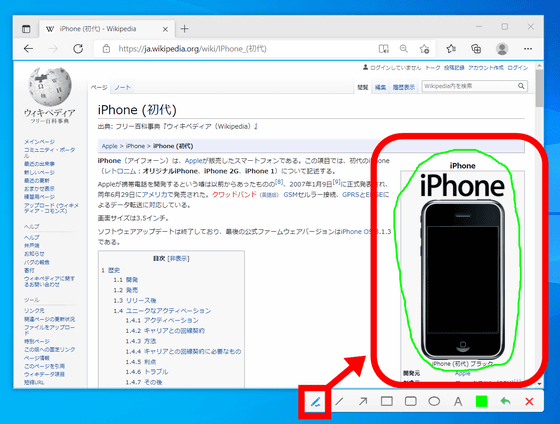Select the rounded rectangle tool
Screen dimensions: 560x424
411,401
